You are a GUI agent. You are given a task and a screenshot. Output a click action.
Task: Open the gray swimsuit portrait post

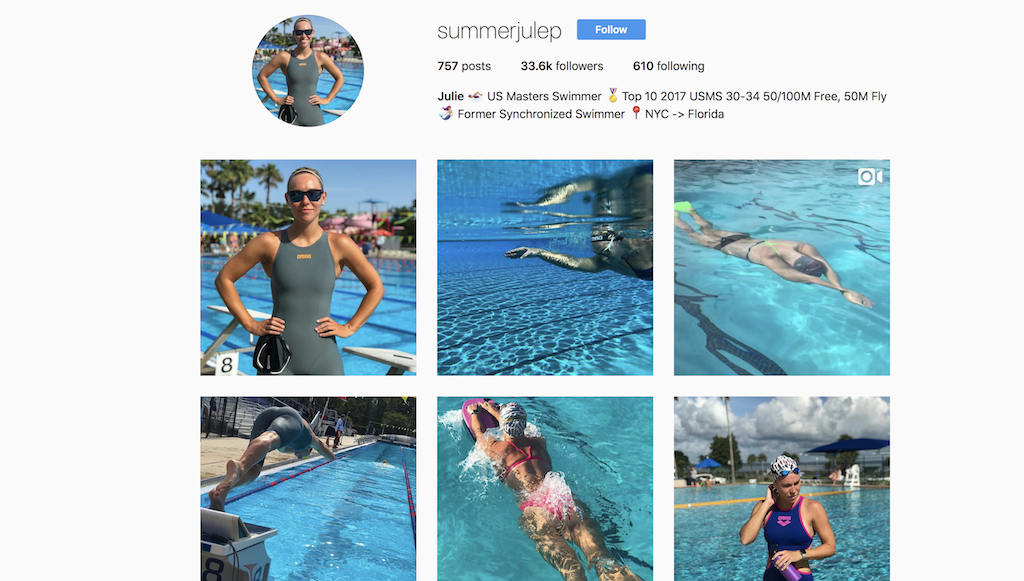pos(308,268)
